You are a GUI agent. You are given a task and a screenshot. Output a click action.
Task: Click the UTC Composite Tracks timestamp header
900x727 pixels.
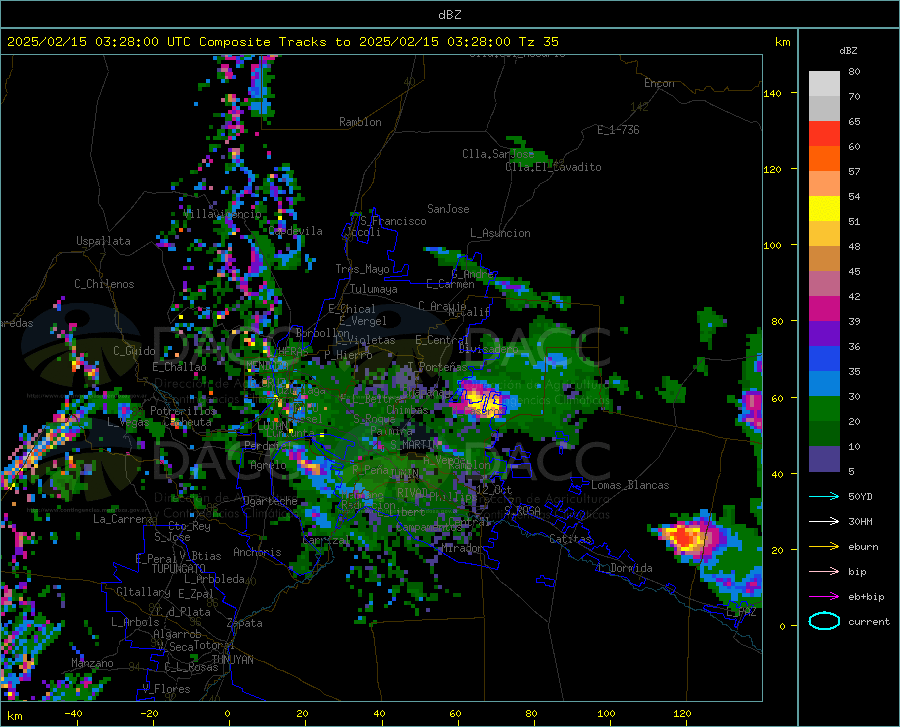point(282,41)
